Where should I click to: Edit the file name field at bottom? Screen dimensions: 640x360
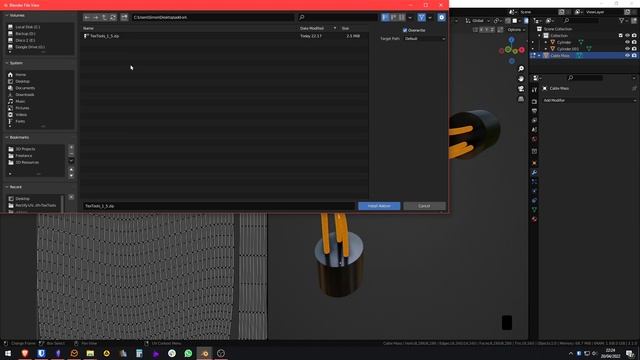click(219, 206)
